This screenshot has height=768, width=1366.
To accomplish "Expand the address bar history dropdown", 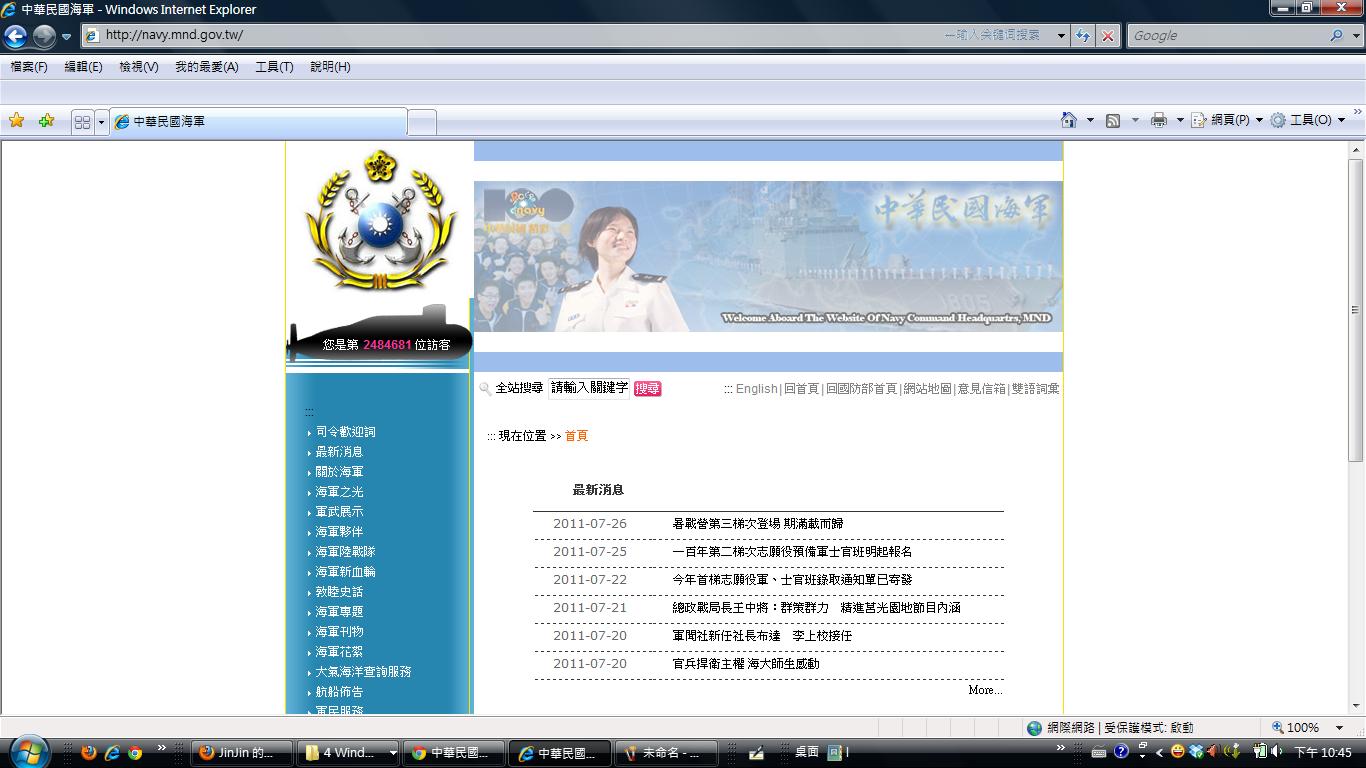I will click(x=1061, y=35).
